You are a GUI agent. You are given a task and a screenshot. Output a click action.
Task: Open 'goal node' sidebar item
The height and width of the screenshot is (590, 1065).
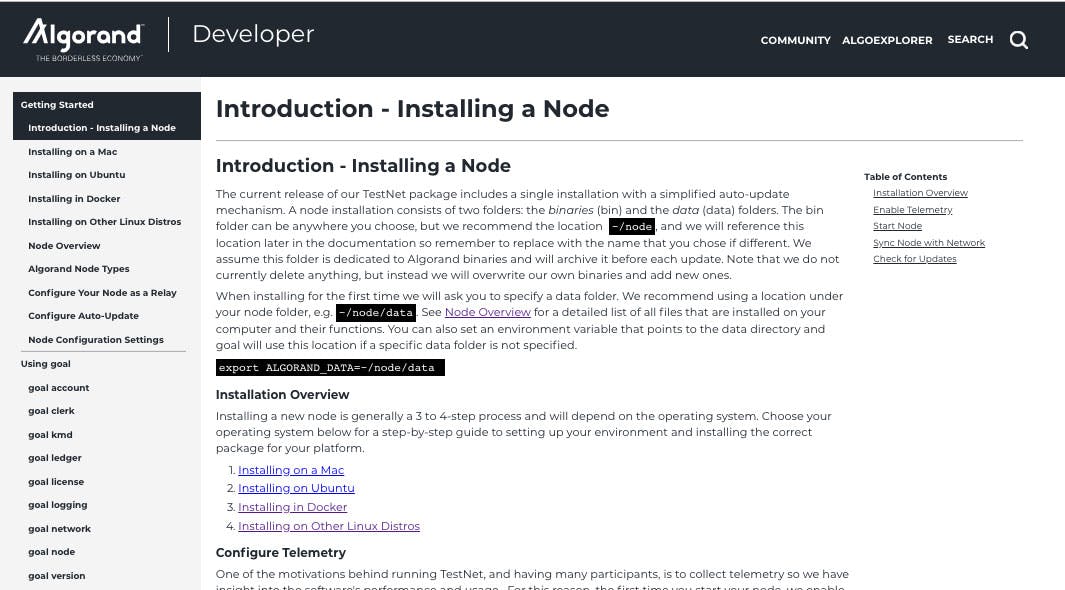click(52, 551)
